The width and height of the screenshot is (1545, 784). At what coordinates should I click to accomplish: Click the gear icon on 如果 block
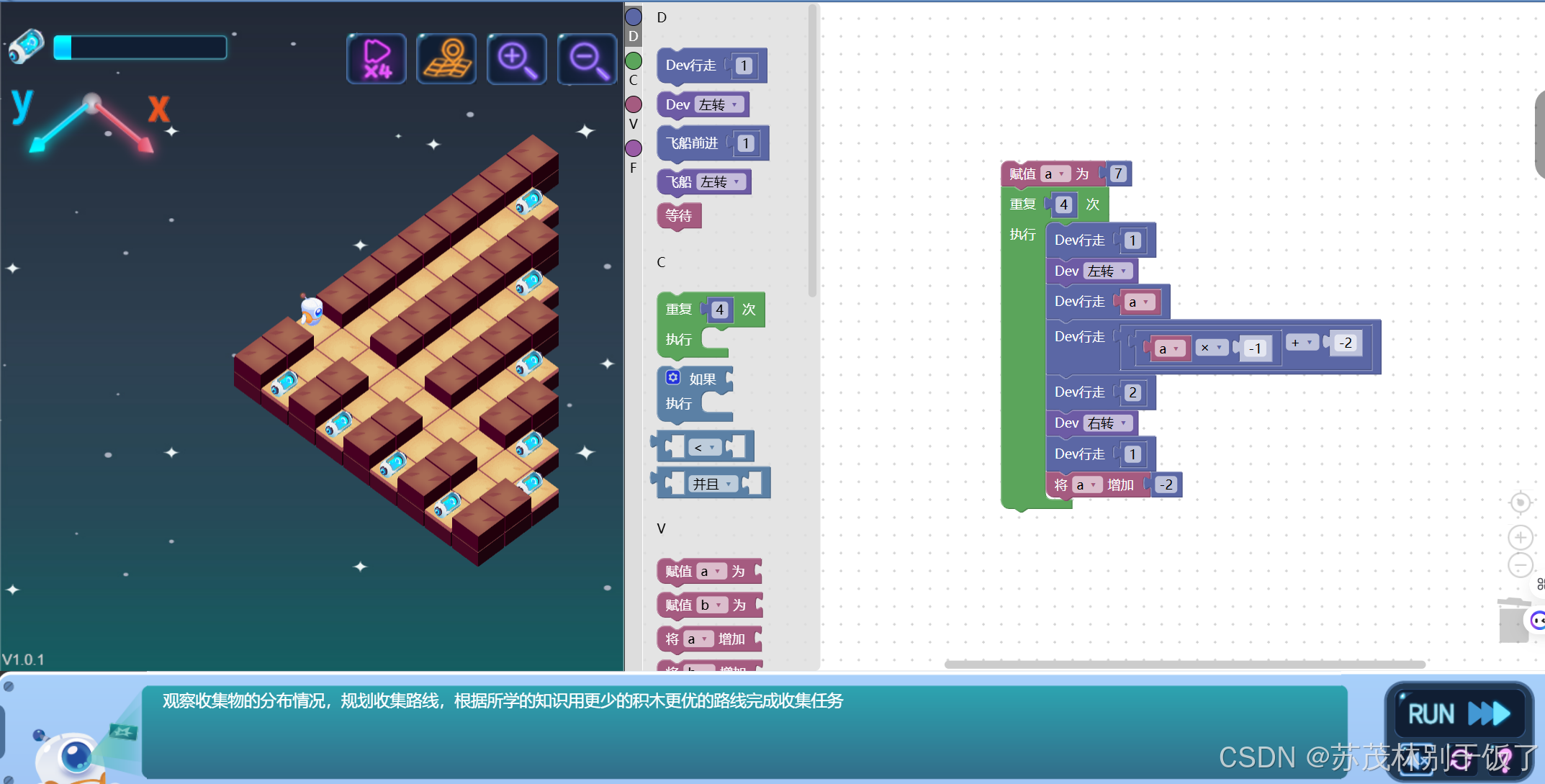pos(672,378)
